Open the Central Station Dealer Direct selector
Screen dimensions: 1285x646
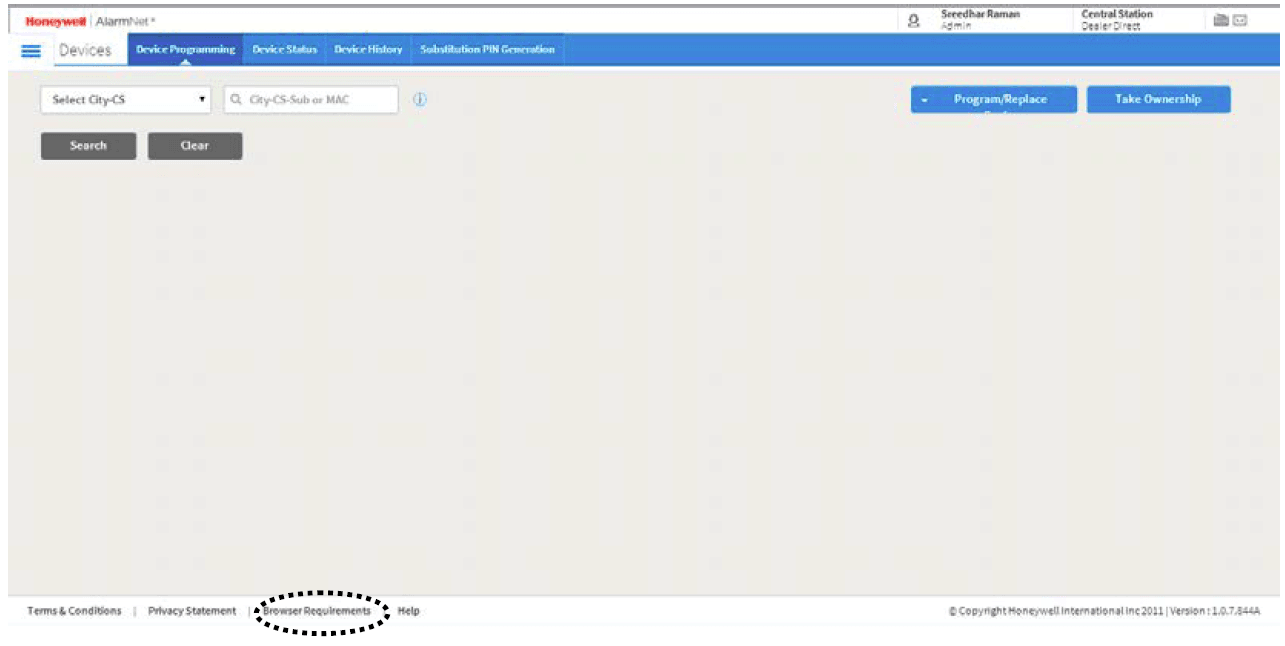1116,20
